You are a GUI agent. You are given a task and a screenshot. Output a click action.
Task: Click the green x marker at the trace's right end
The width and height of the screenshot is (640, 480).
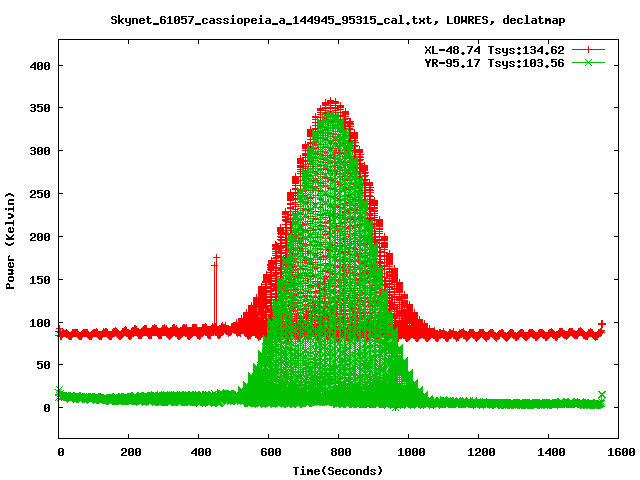click(x=602, y=395)
